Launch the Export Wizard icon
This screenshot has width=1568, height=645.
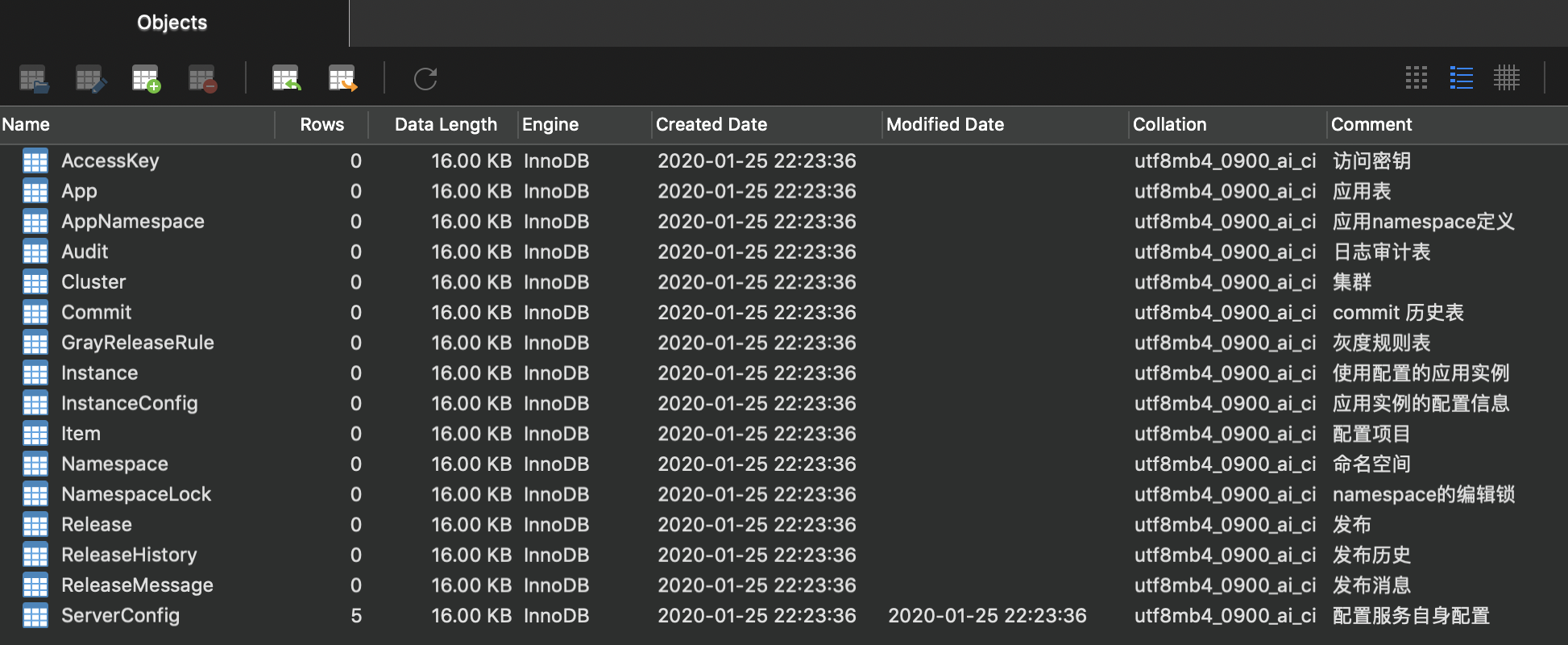click(342, 78)
